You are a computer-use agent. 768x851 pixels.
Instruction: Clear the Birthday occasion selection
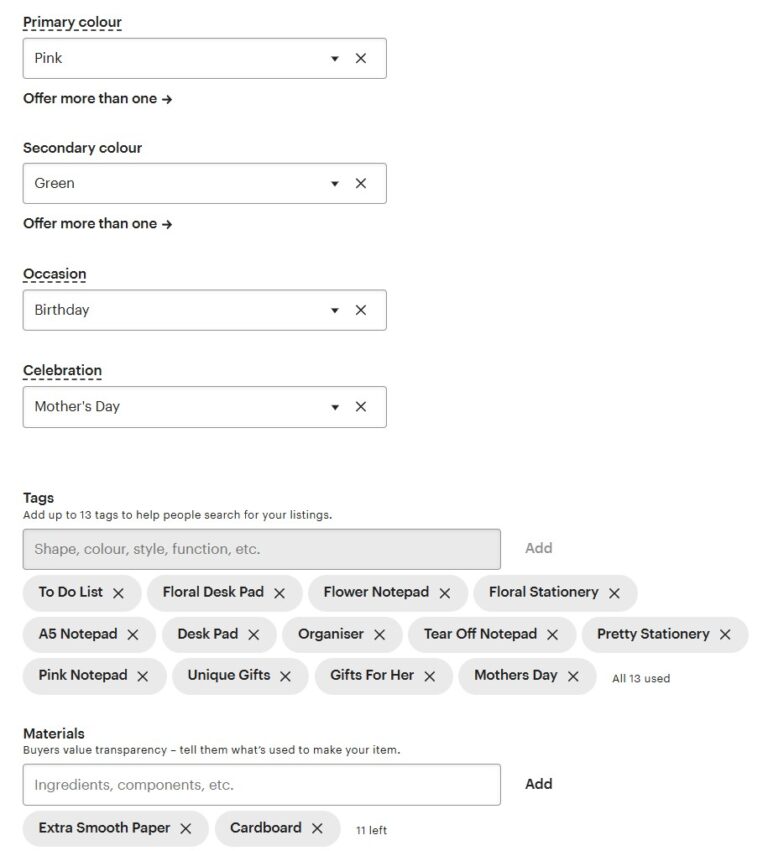tap(361, 310)
